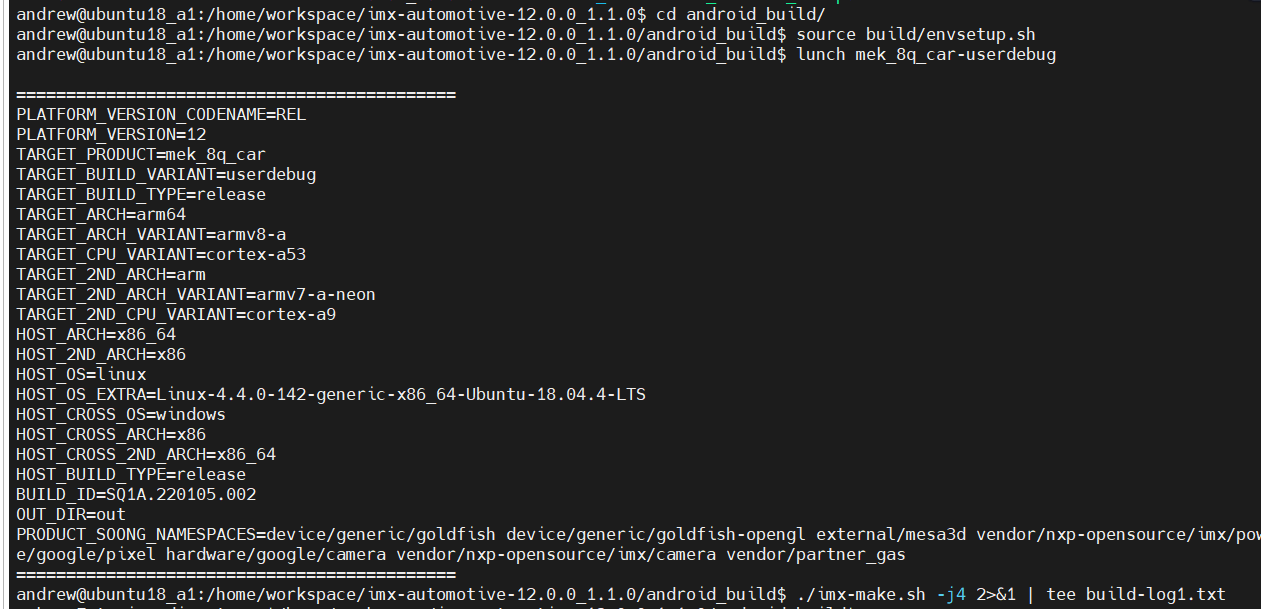Click the TARGET_PRODUCT=mek_8q_car line
The image size is (1261, 609).
point(141,154)
